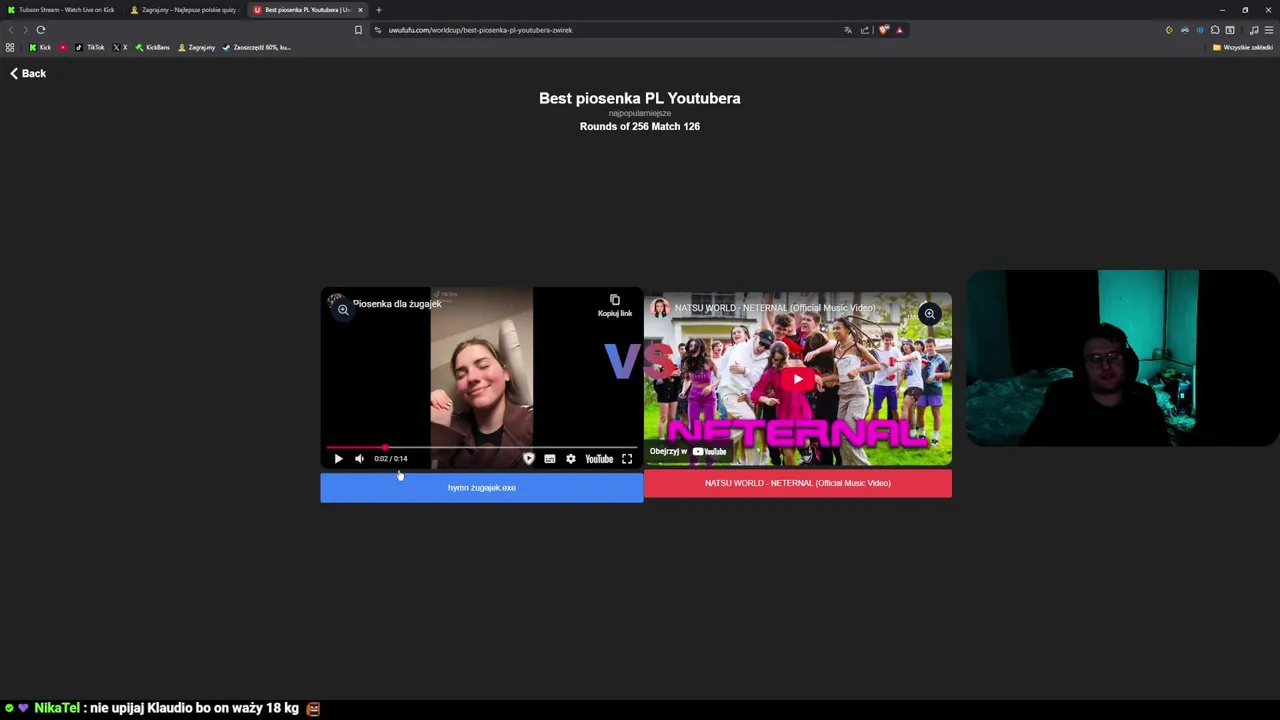Translate page using the translate icon

pos(848,30)
